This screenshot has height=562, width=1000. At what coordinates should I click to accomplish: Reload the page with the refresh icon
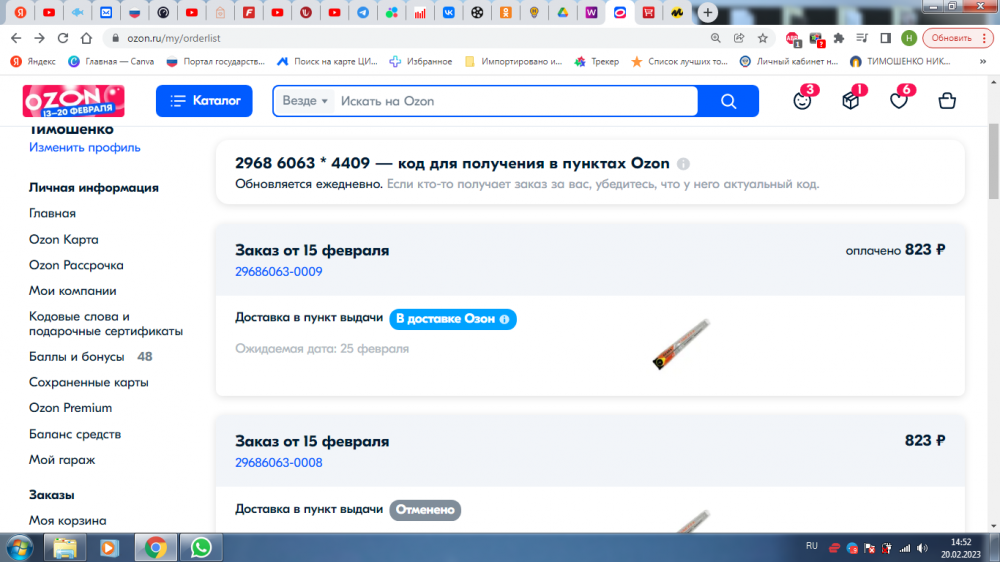[63, 38]
